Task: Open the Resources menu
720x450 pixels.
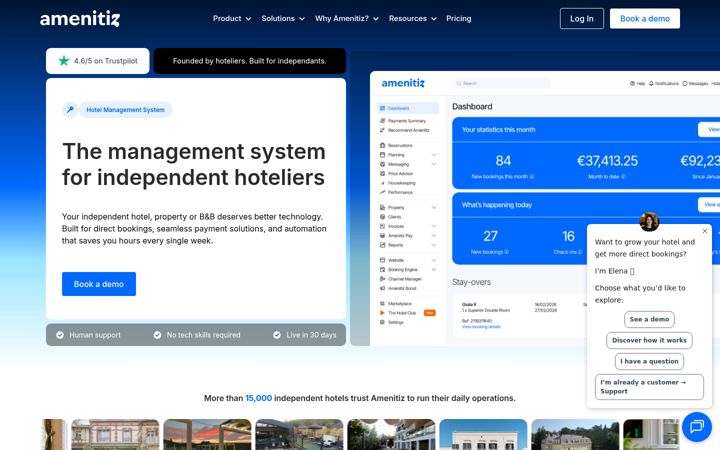Action: tap(412, 18)
